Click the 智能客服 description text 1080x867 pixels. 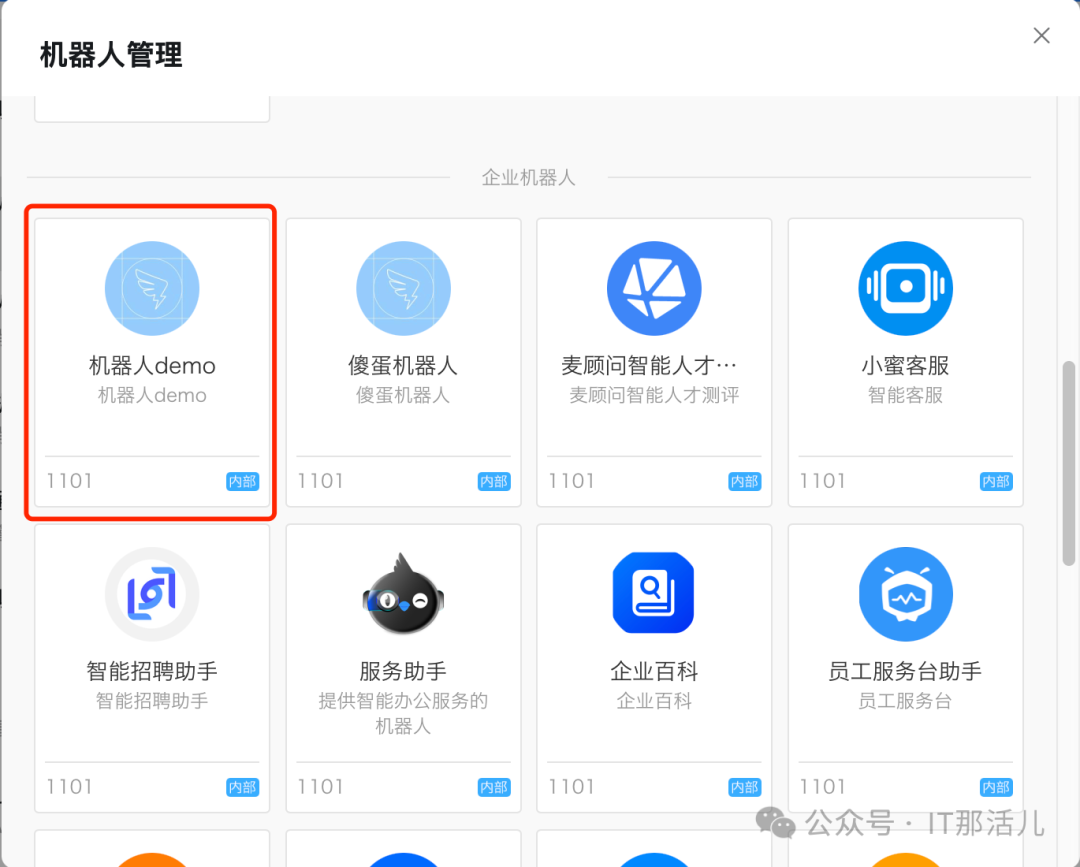coord(905,395)
